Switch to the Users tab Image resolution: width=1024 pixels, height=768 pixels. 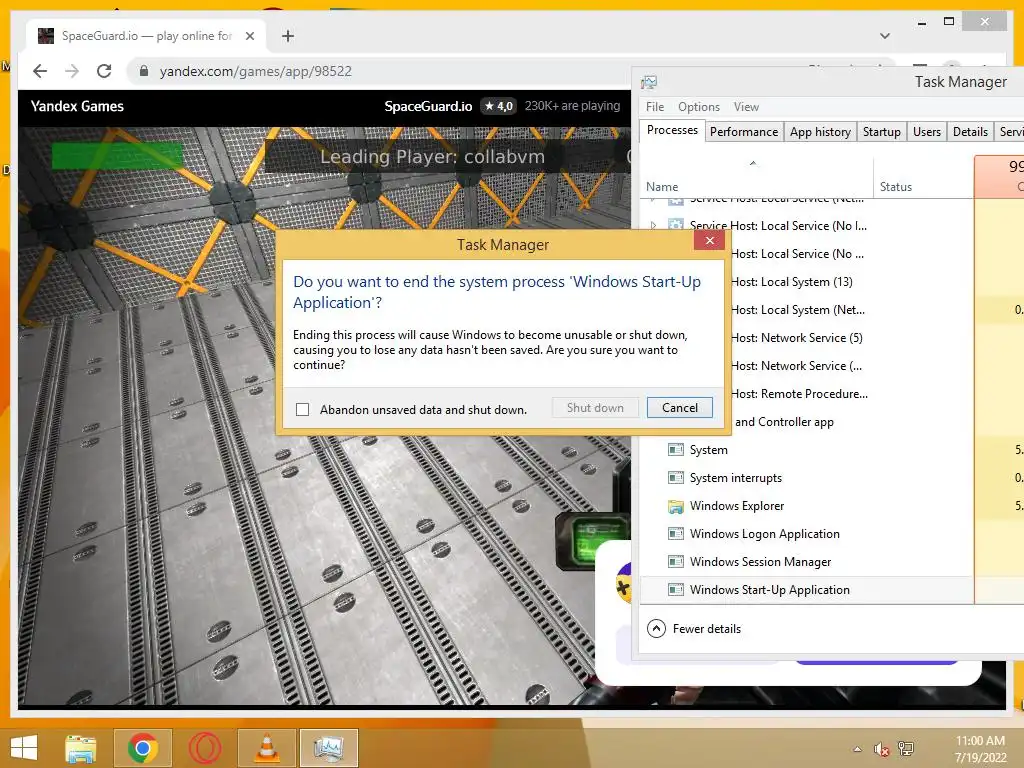click(x=927, y=132)
